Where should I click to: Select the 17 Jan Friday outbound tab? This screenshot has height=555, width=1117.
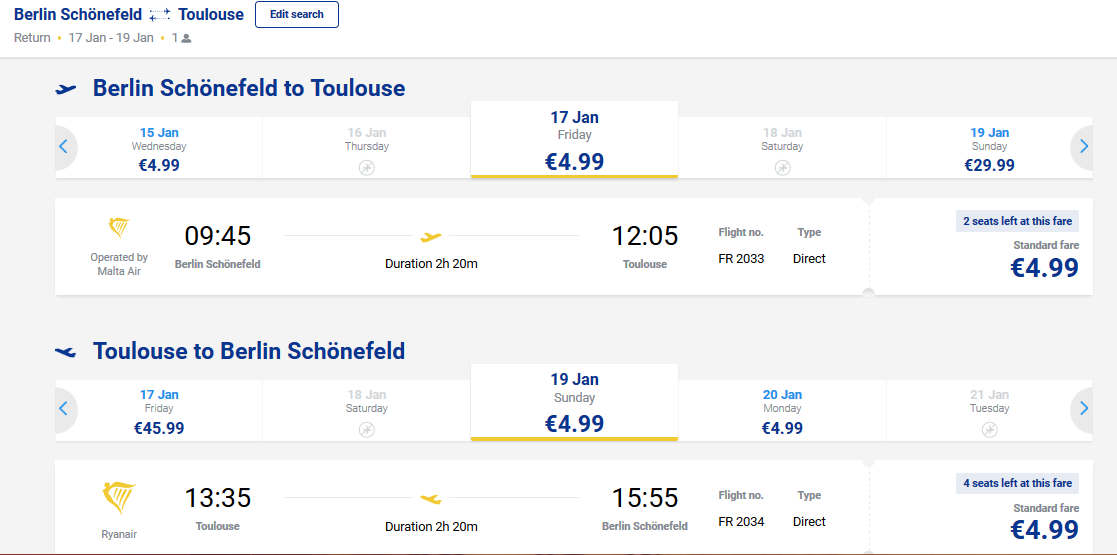coord(574,140)
